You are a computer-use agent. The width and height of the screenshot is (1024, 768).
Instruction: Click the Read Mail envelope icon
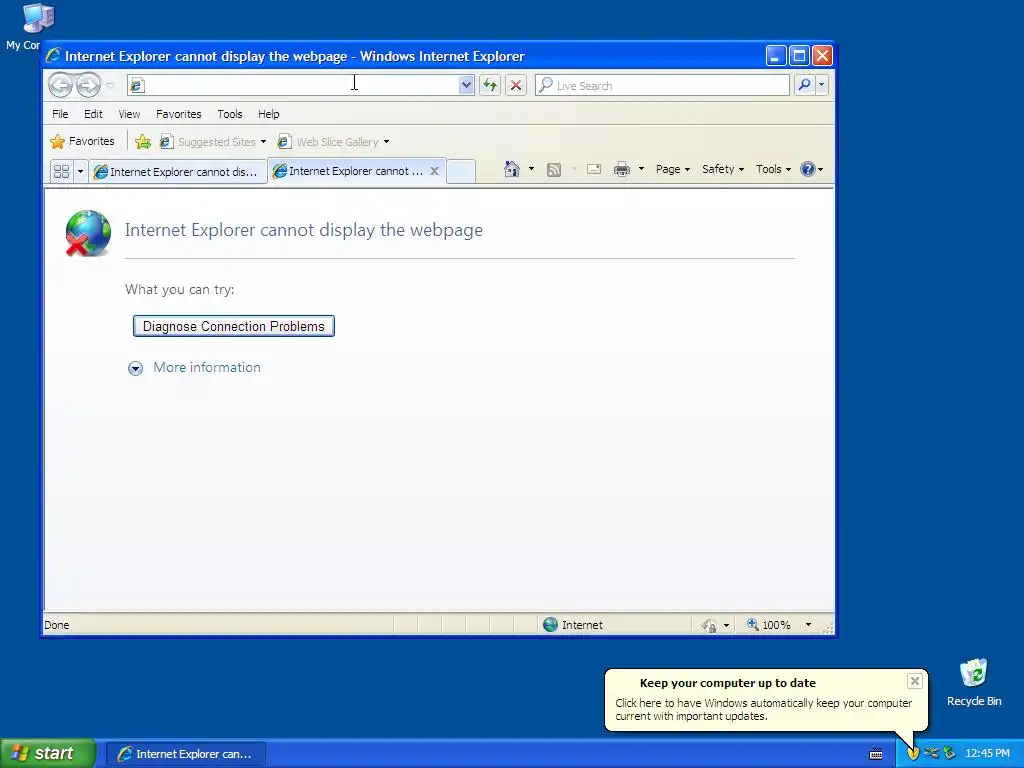pyautogui.click(x=594, y=169)
